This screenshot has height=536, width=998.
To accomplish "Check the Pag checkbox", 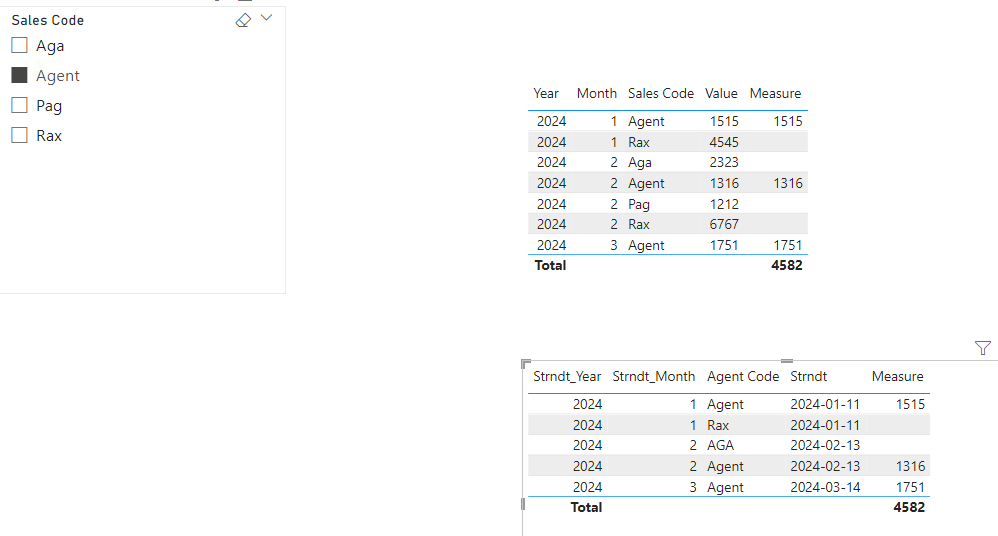I will [20, 105].
